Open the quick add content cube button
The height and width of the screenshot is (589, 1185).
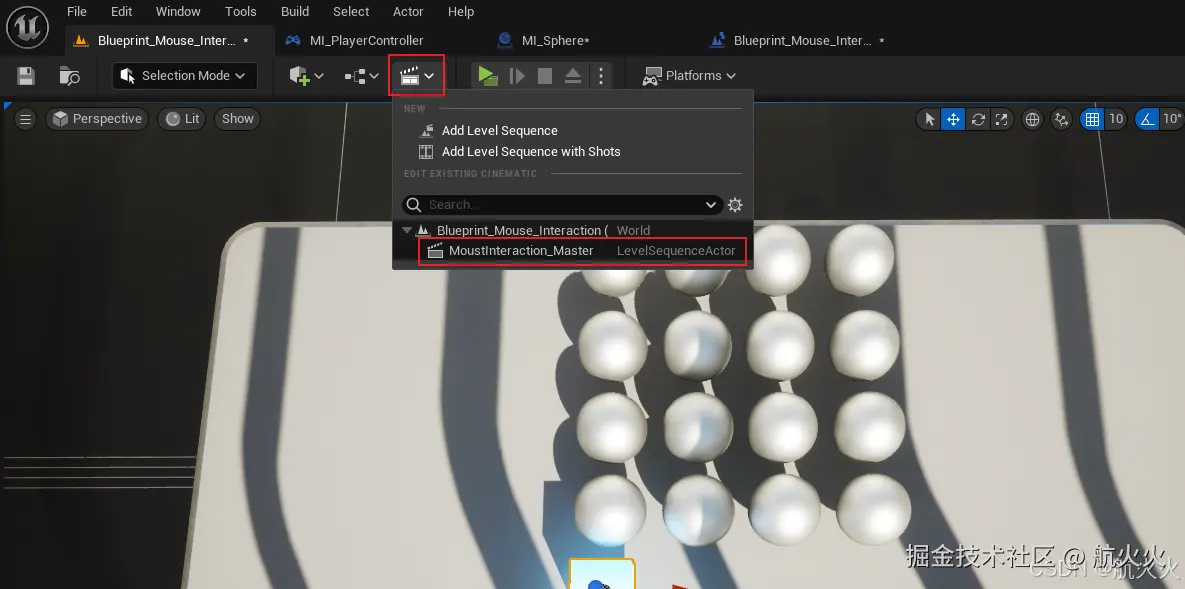pos(307,76)
